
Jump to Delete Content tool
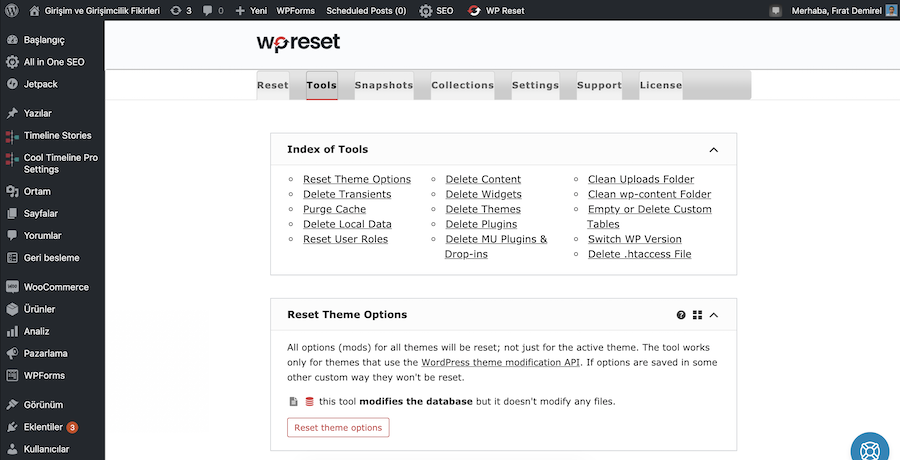[x=483, y=179]
